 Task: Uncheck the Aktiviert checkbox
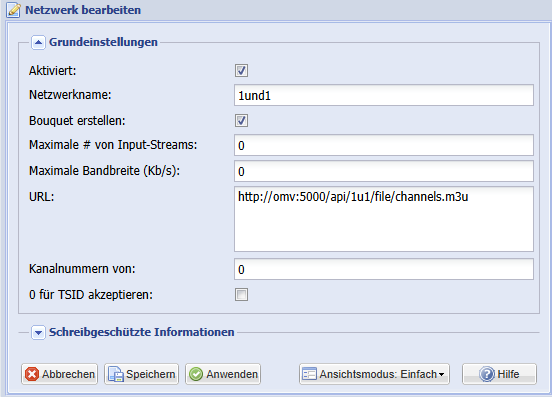242,71
